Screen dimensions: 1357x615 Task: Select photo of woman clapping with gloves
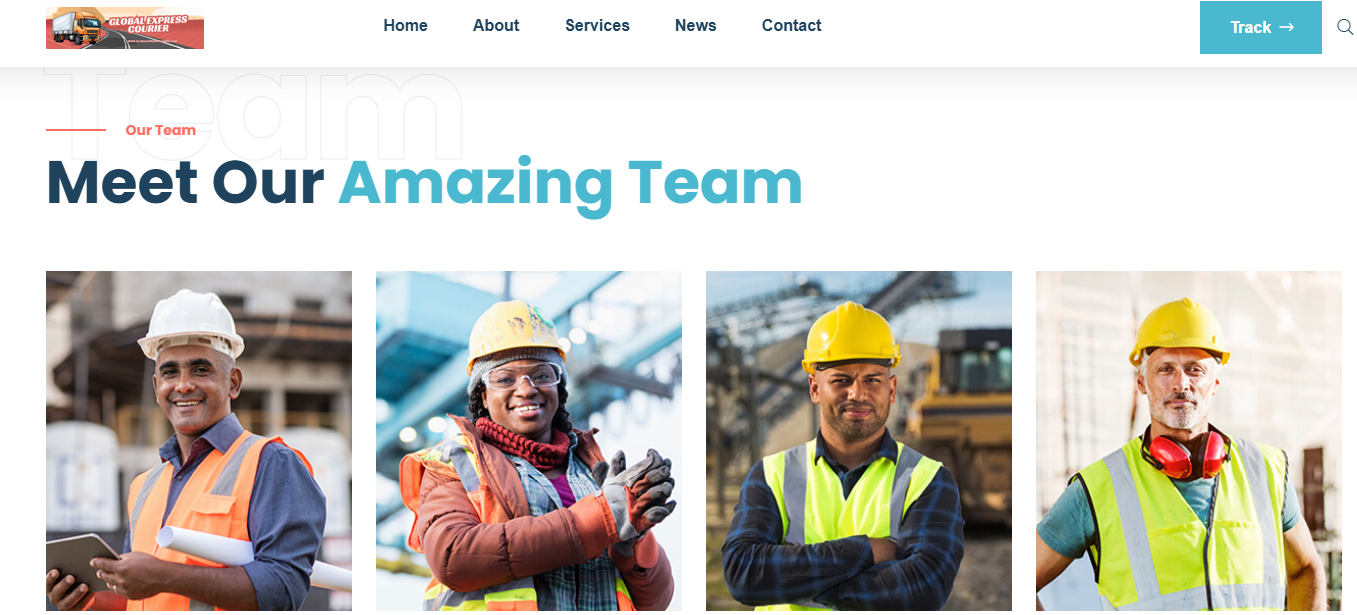tap(529, 441)
